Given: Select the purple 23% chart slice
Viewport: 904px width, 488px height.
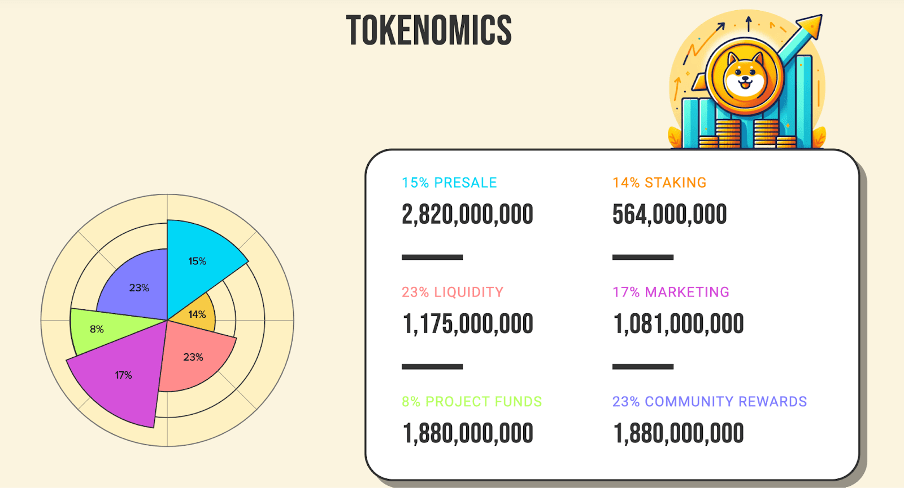Looking at the screenshot, I should click(137, 286).
